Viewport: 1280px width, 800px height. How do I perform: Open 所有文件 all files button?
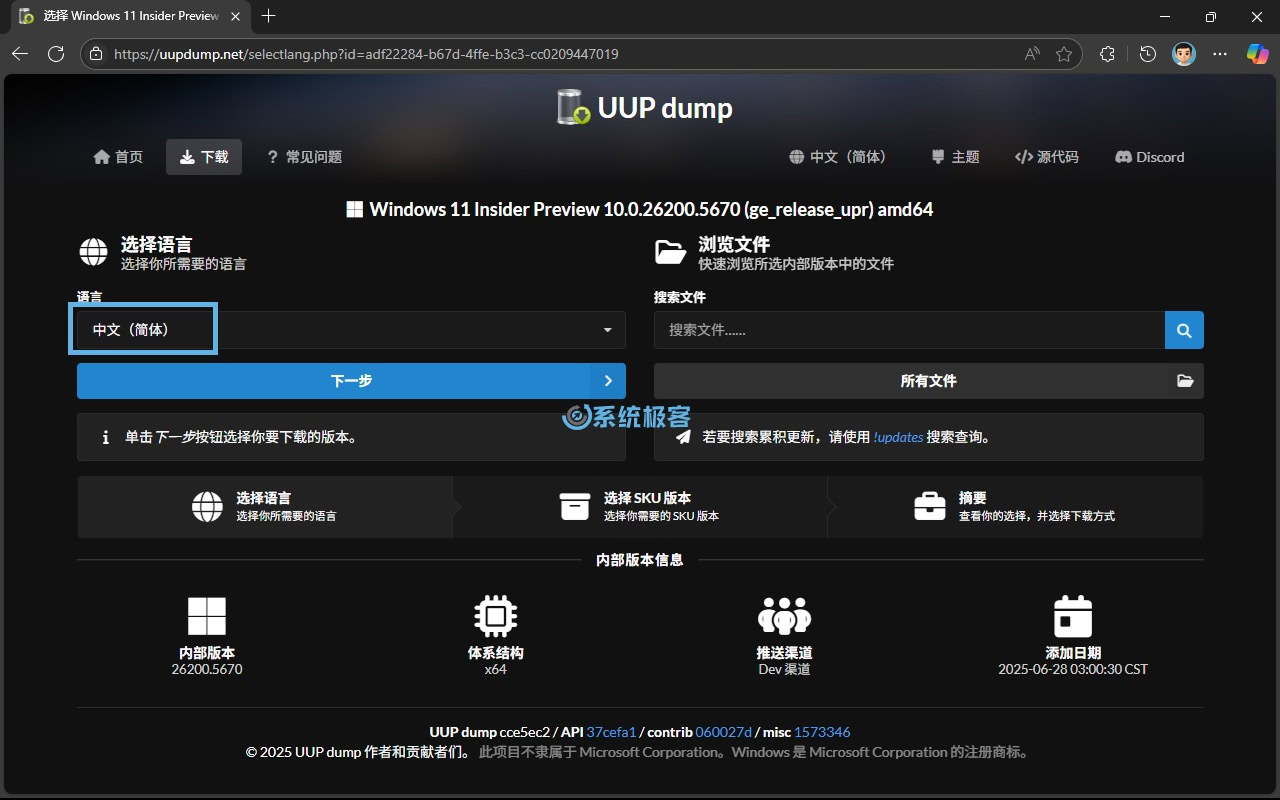928,381
